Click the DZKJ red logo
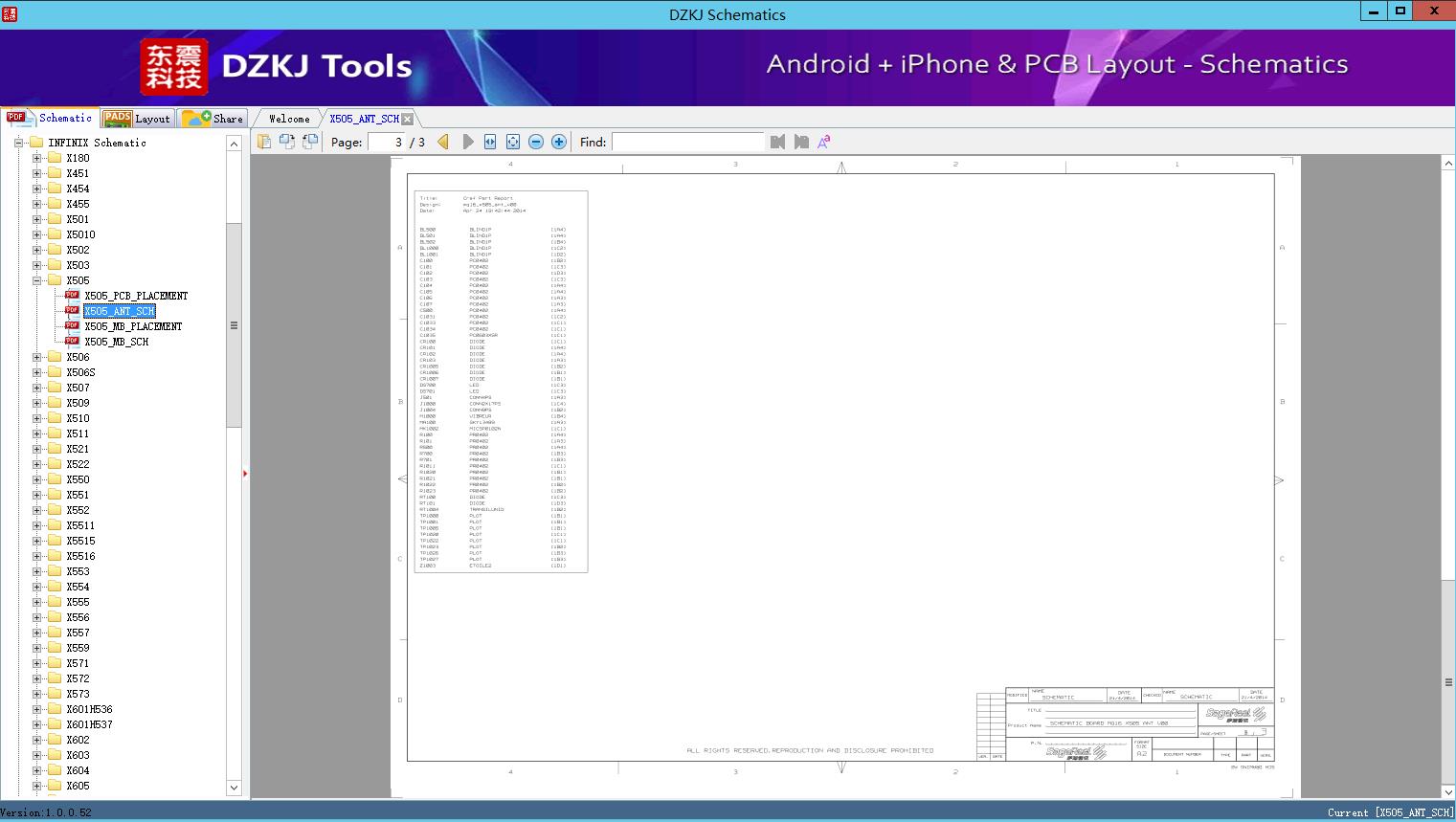Image resolution: width=1456 pixels, height=822 pixels. point(174,67)
